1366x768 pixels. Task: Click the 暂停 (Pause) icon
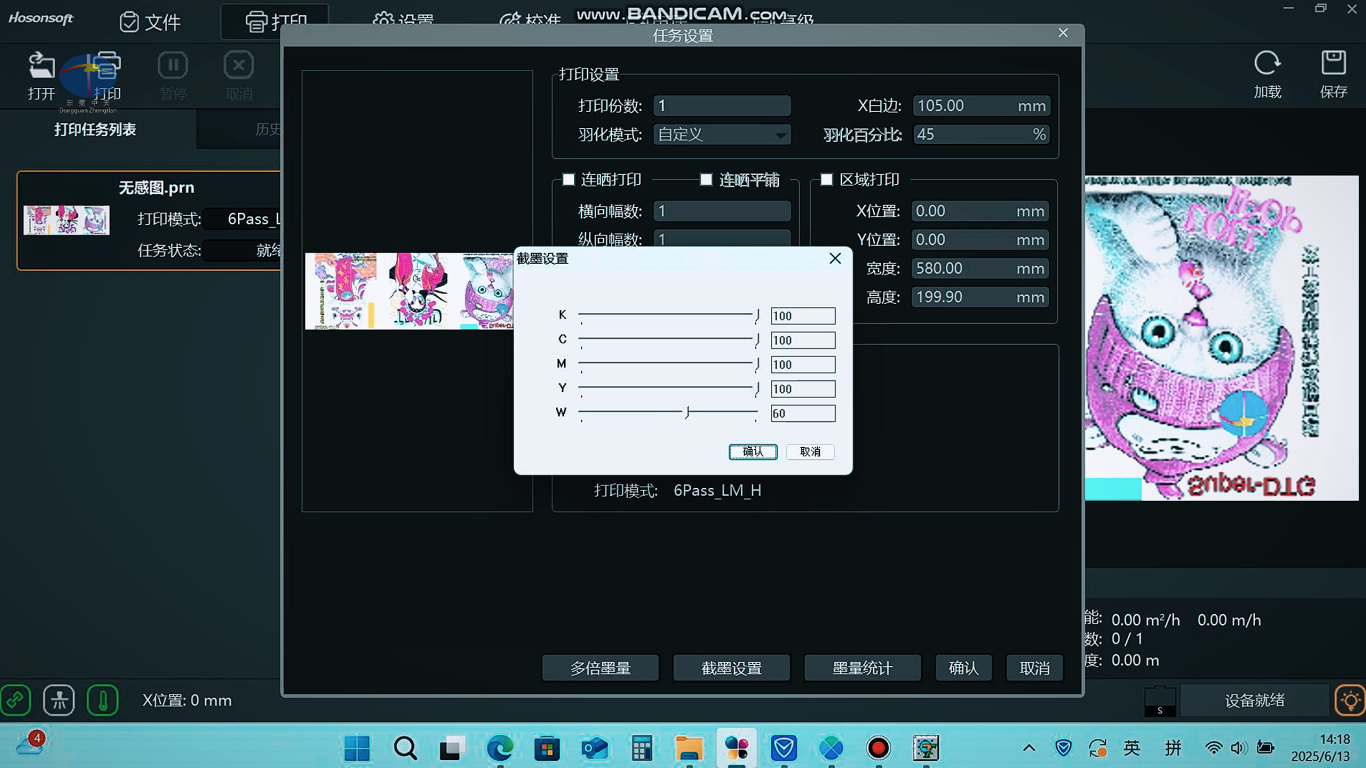(x=173, y=66)
